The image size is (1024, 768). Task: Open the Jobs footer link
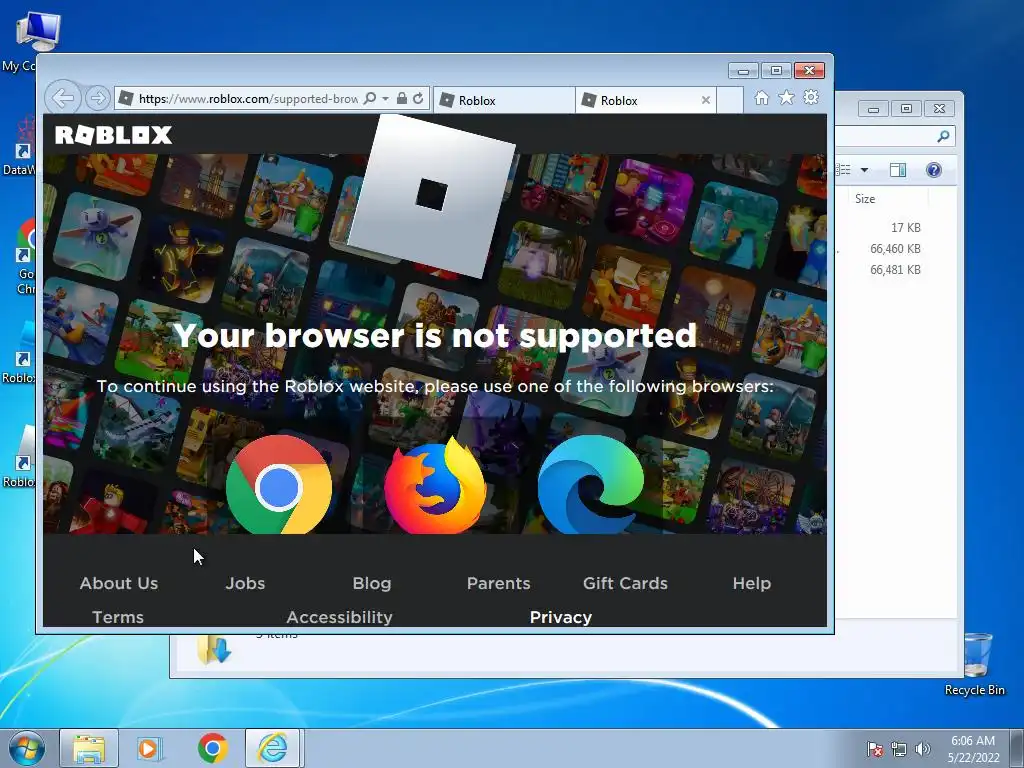coord(246,583)
